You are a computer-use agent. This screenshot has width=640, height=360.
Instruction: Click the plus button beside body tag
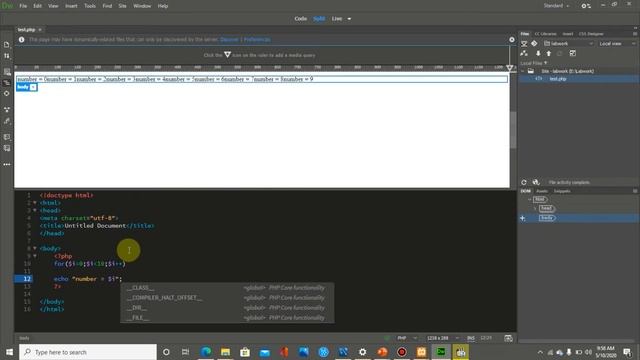[33, 87]
